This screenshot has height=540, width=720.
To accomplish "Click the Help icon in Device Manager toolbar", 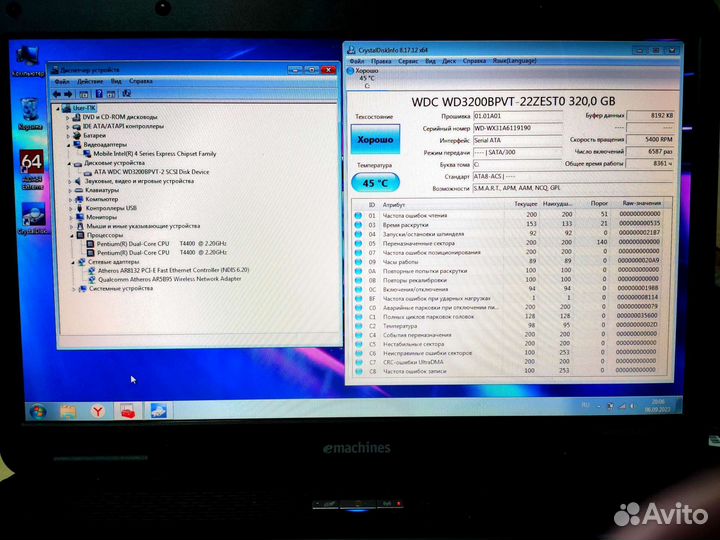I will [99, 94].
